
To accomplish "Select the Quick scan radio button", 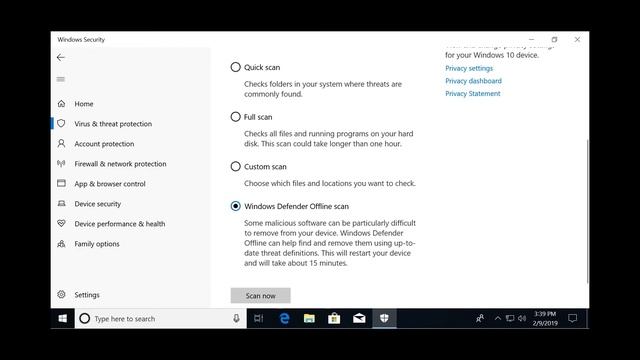I will [236, 67].
